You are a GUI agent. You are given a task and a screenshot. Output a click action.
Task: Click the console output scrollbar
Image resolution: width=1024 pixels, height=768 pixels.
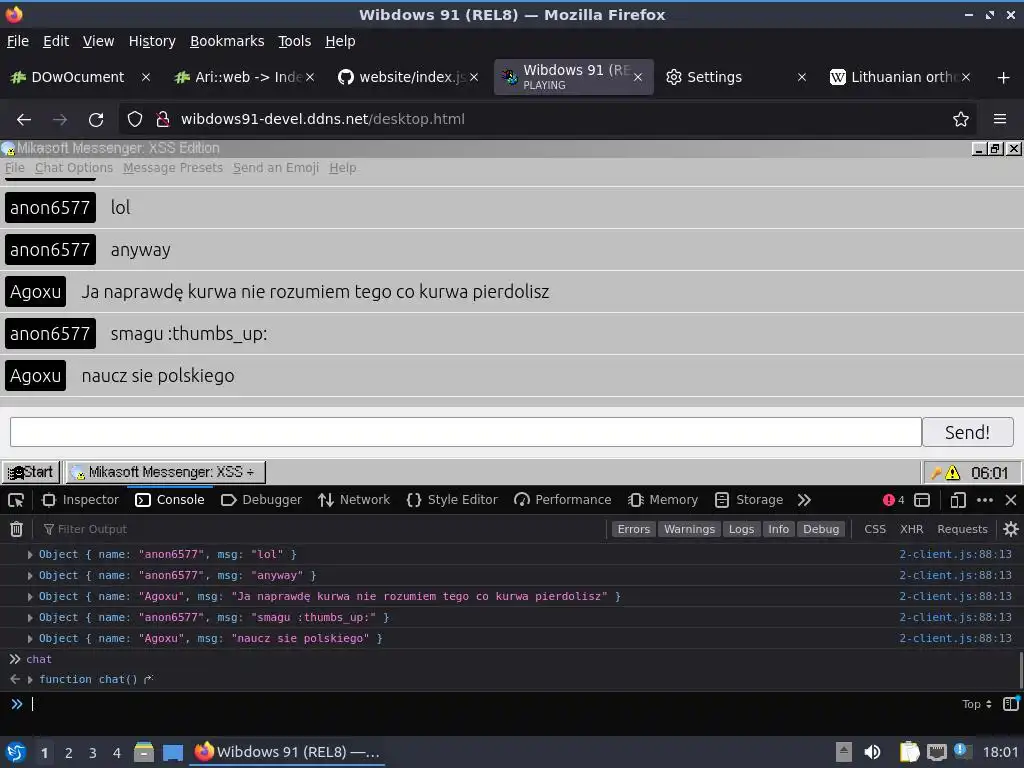1020,670
